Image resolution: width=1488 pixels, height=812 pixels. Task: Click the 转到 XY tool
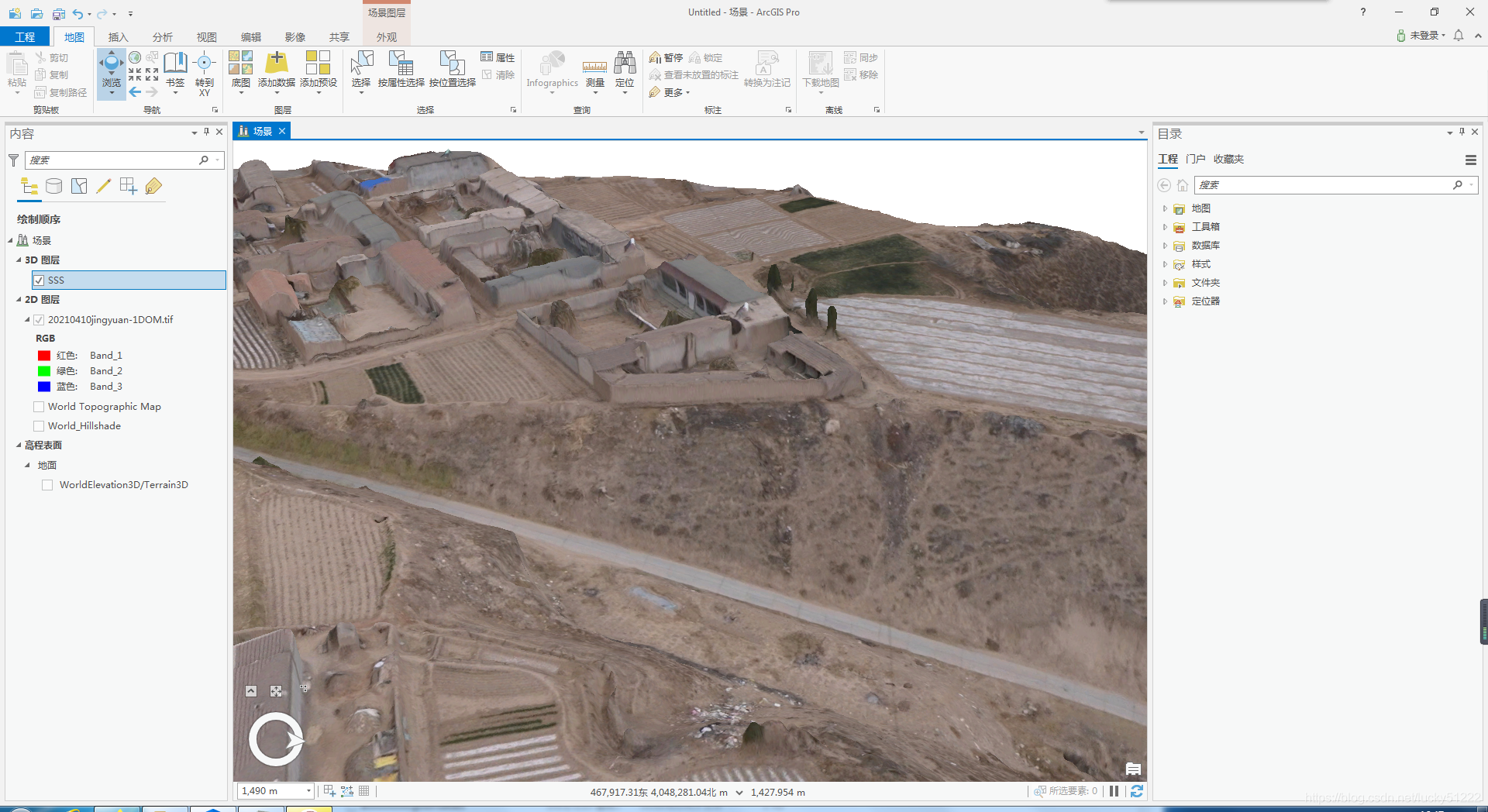tap(205, 73)
